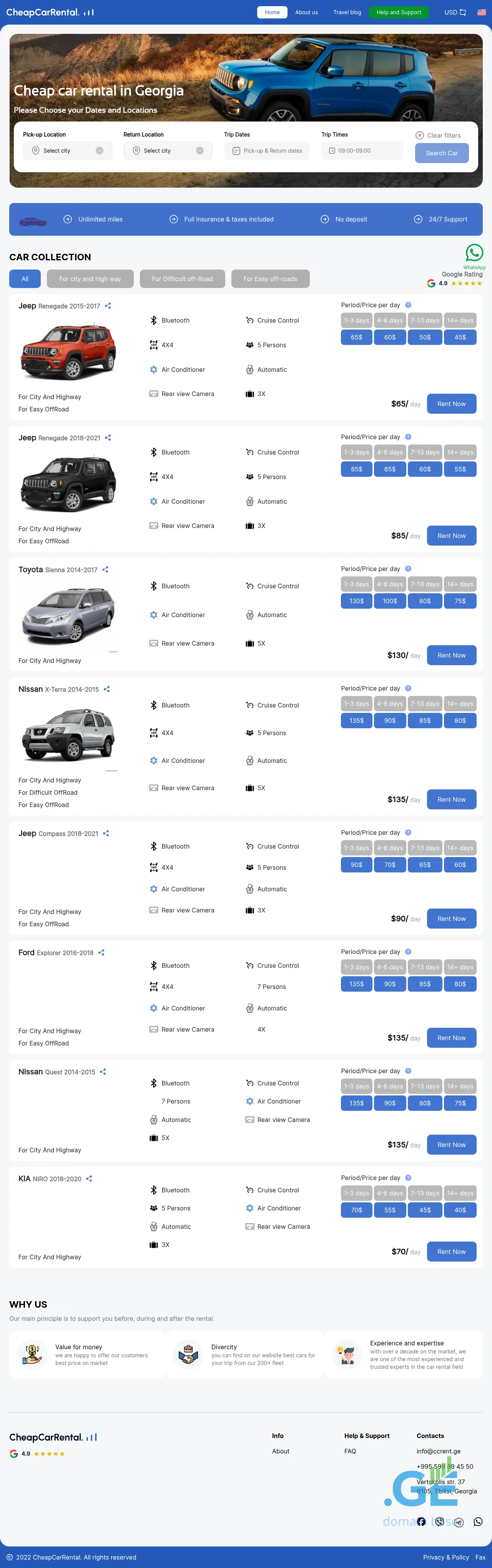This screenshot has height=1568, width=492.
Task: Click the Facebook icon in the footer
Action: pos(421,1521)
